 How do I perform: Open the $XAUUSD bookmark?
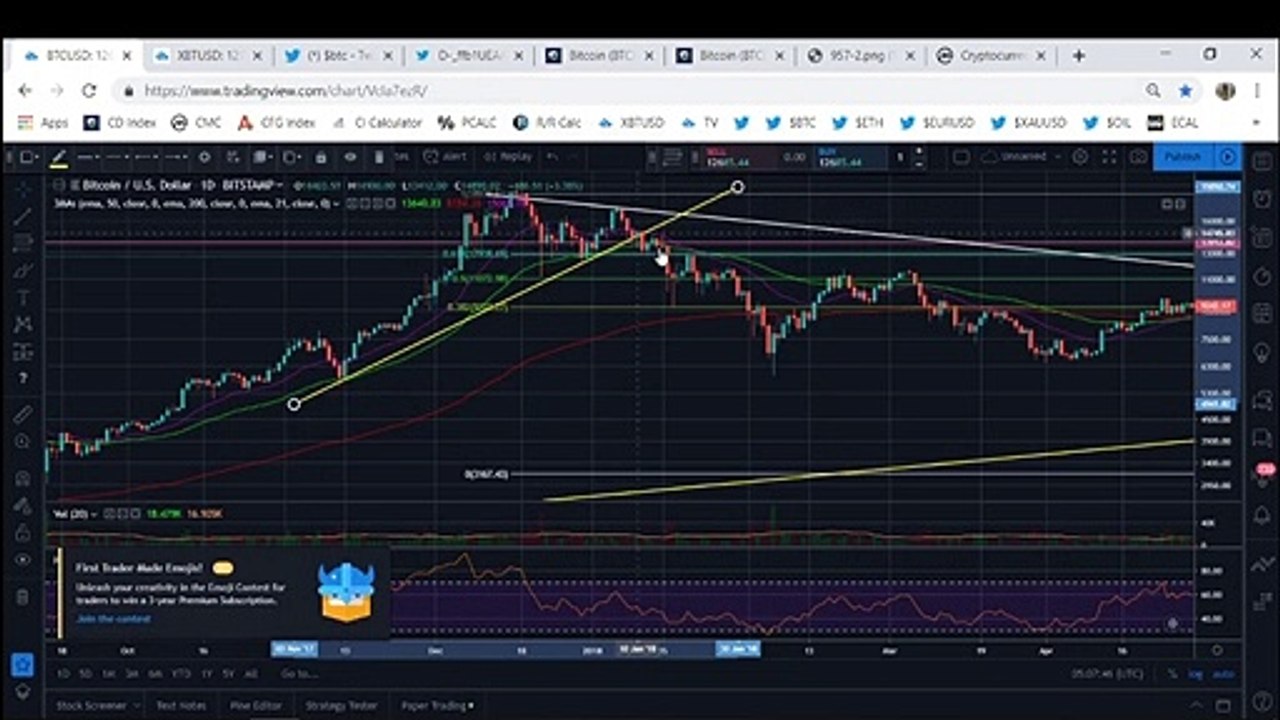point(1028,123)
